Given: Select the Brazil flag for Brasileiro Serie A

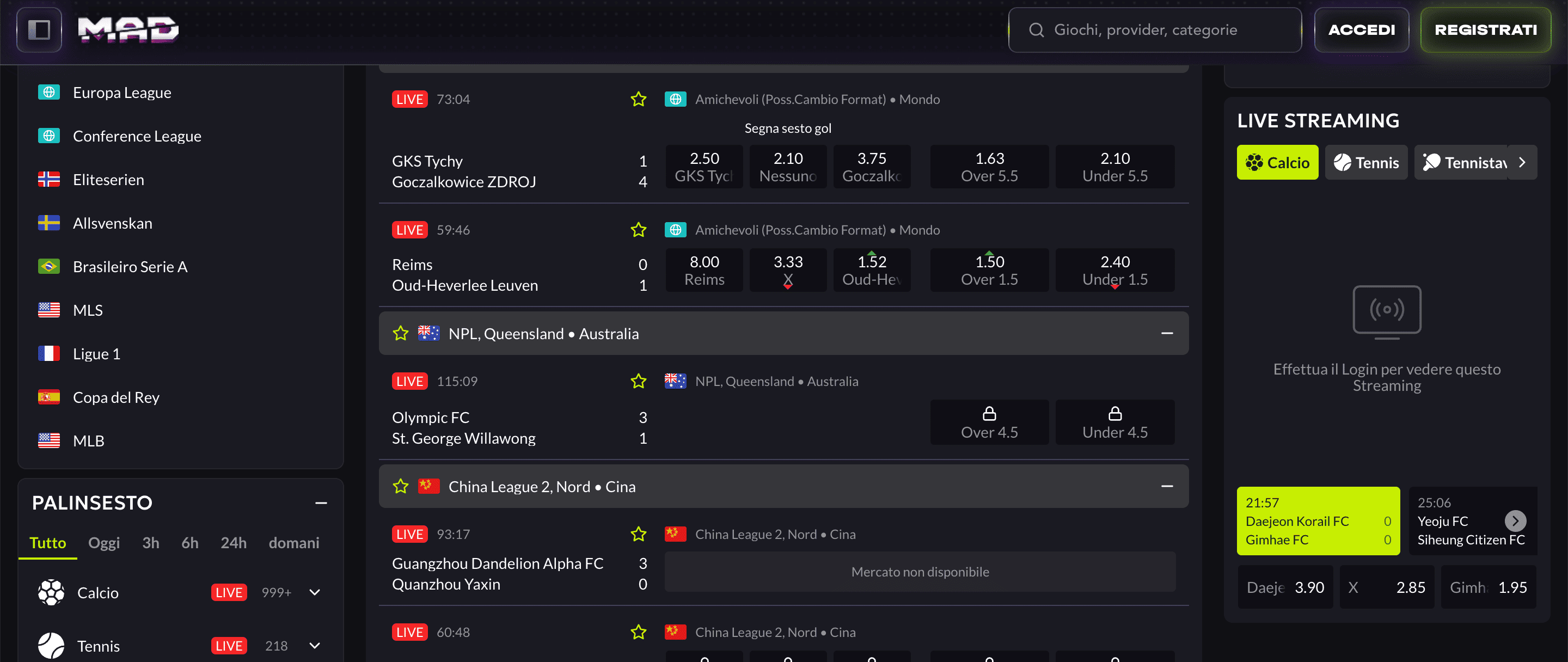Looking at the screenshot, I should point(48,266).
